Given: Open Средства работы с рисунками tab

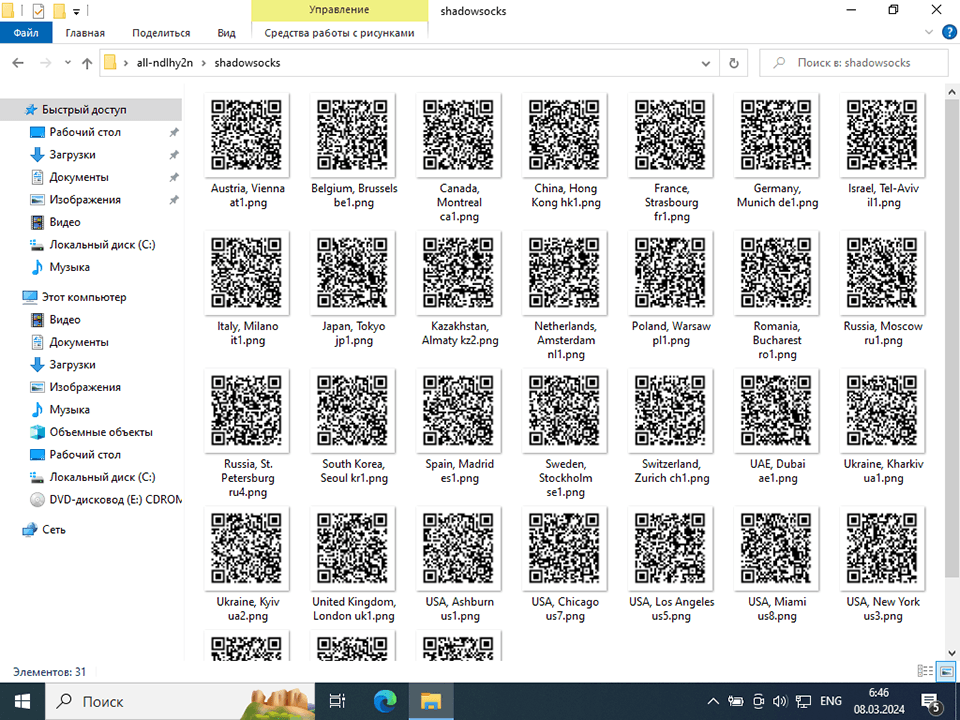Looking at the screenshot, I should click(x=339, y=33).
